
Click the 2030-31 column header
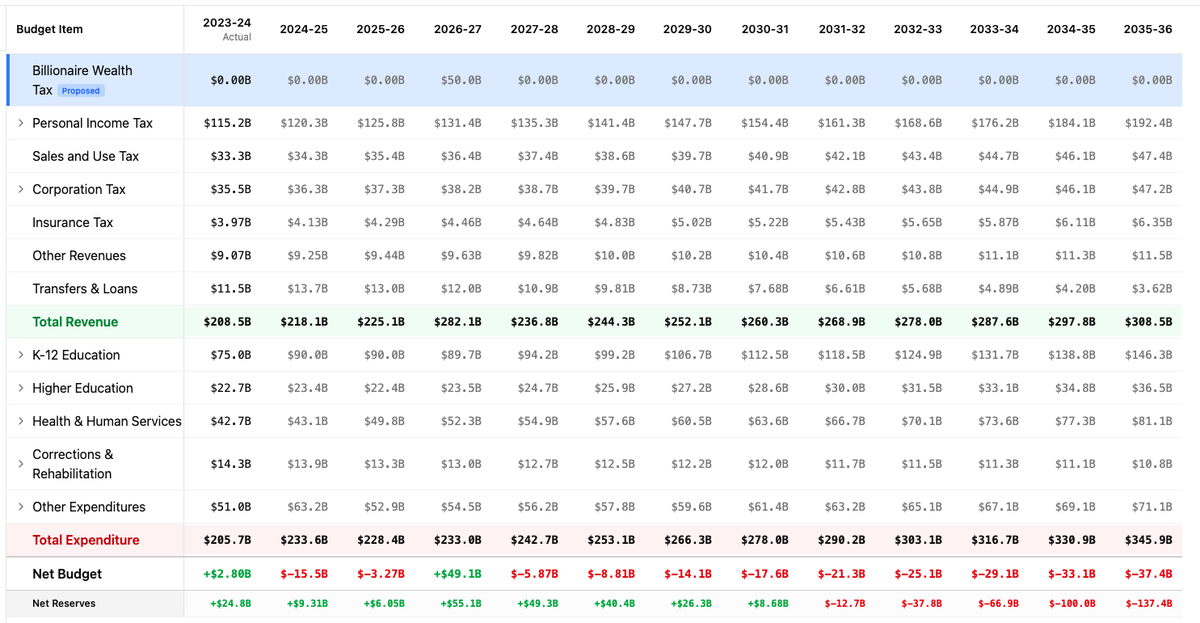click(x=765, y=29)
